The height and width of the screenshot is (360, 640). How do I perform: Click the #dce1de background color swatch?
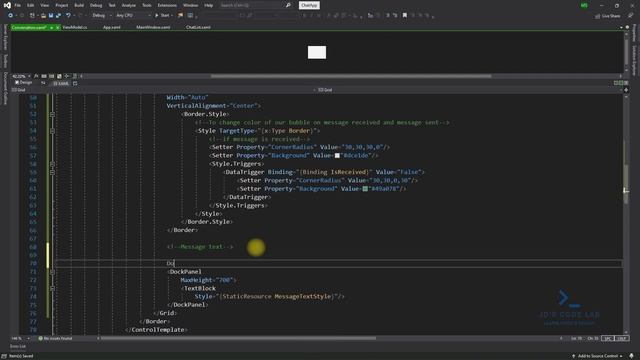pyautogui.click(x=337, y=156)
